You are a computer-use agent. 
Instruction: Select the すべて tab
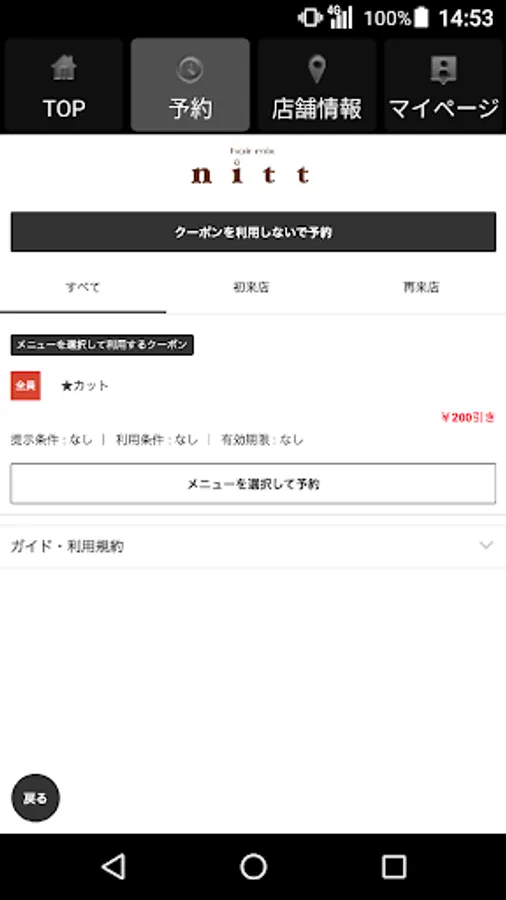83,287
